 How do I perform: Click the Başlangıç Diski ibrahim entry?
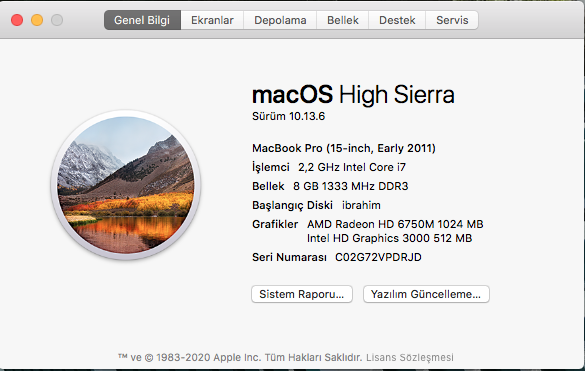click(316, 206)
